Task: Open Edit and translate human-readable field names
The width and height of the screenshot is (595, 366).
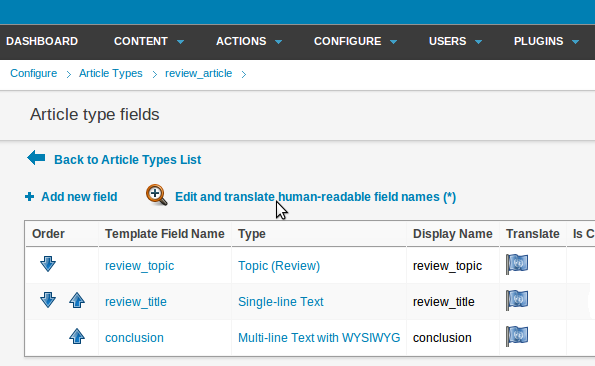Action: click(x=315, y=197)
